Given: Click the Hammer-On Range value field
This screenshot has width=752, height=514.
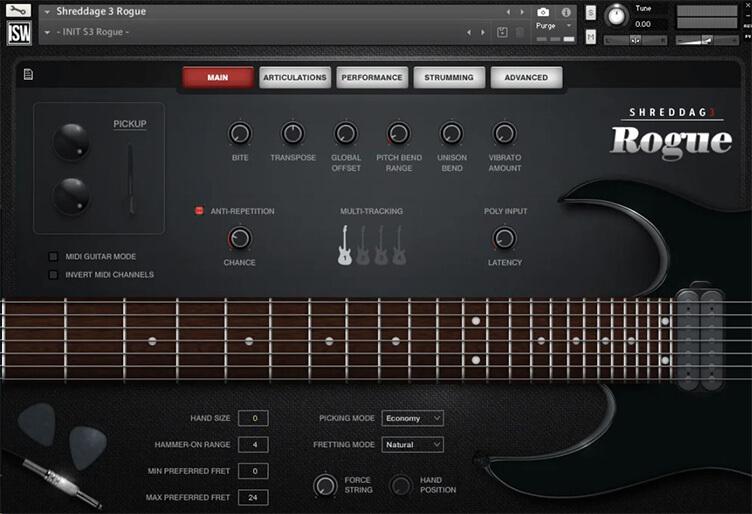Looking at the screenshot, I should click(x=253, y=444).
